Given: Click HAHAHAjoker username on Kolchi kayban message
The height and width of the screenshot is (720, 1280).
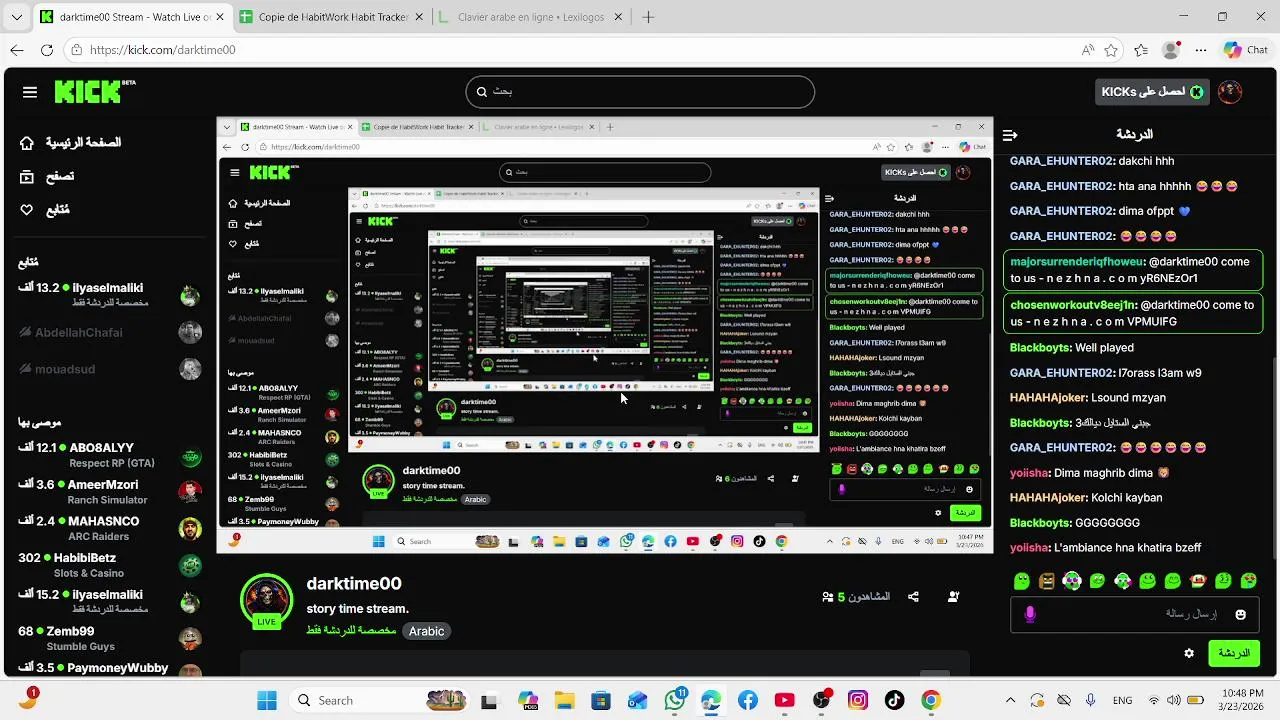Looking at the screenshot, I should pos(1048,498).
